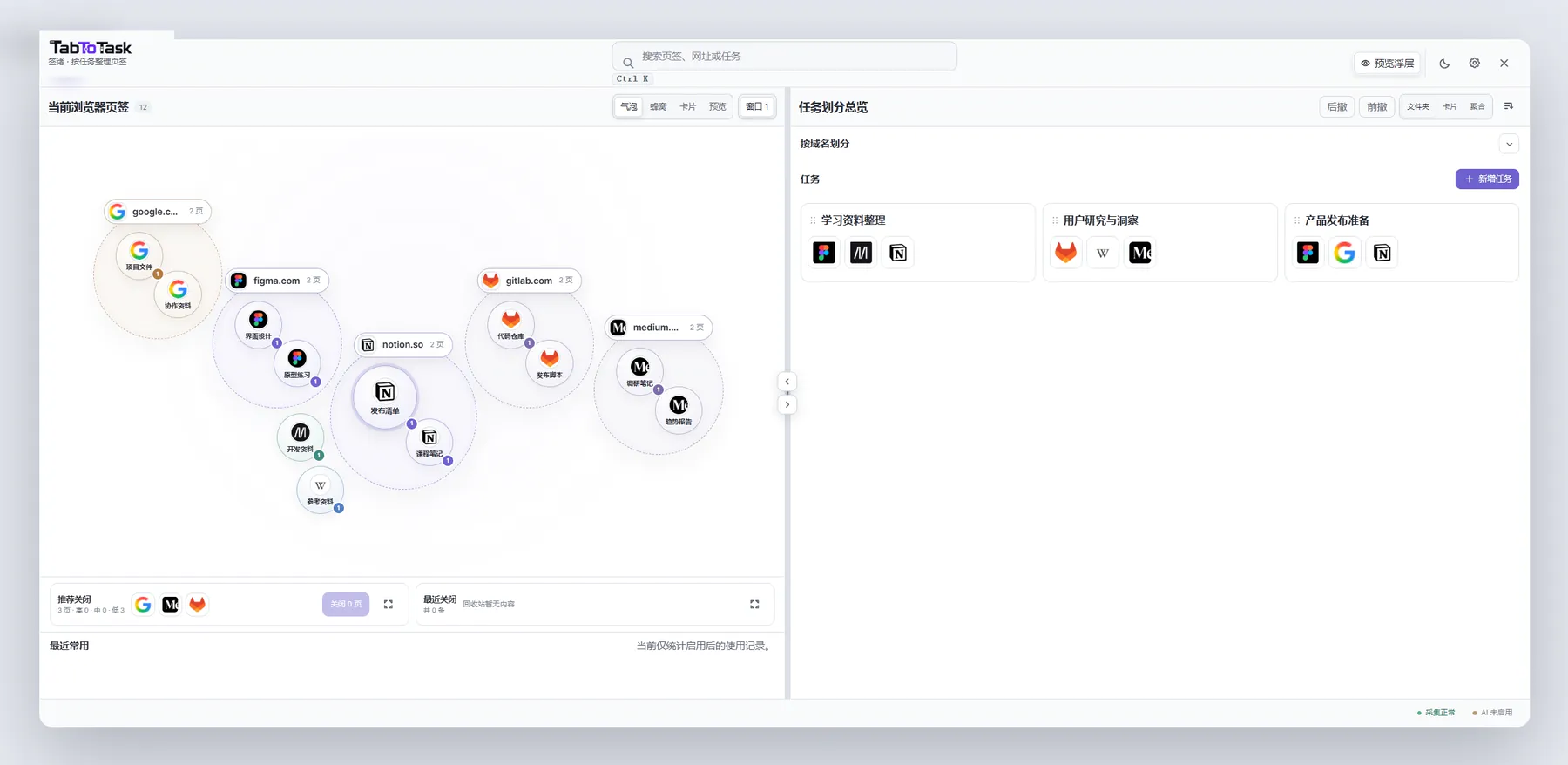The width and height of the screenshot is (1568, 765).
Task: Expand panel with right chevron splitter
Action: coord(787,404)
